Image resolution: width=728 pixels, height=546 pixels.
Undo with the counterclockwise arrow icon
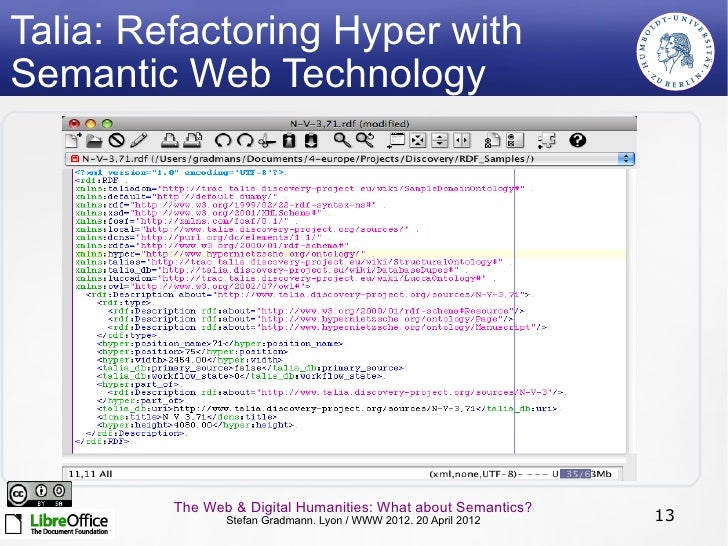223,140
